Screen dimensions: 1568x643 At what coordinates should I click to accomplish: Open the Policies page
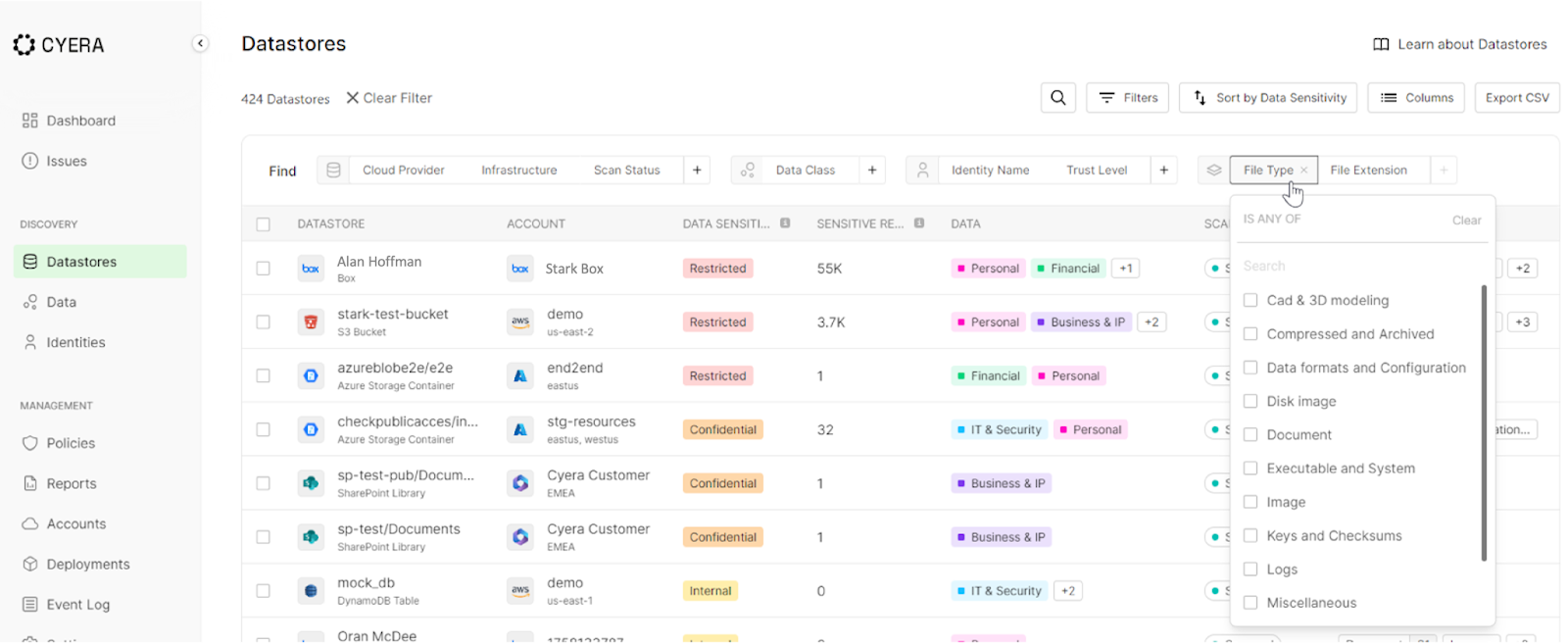(x=71, y=443)
